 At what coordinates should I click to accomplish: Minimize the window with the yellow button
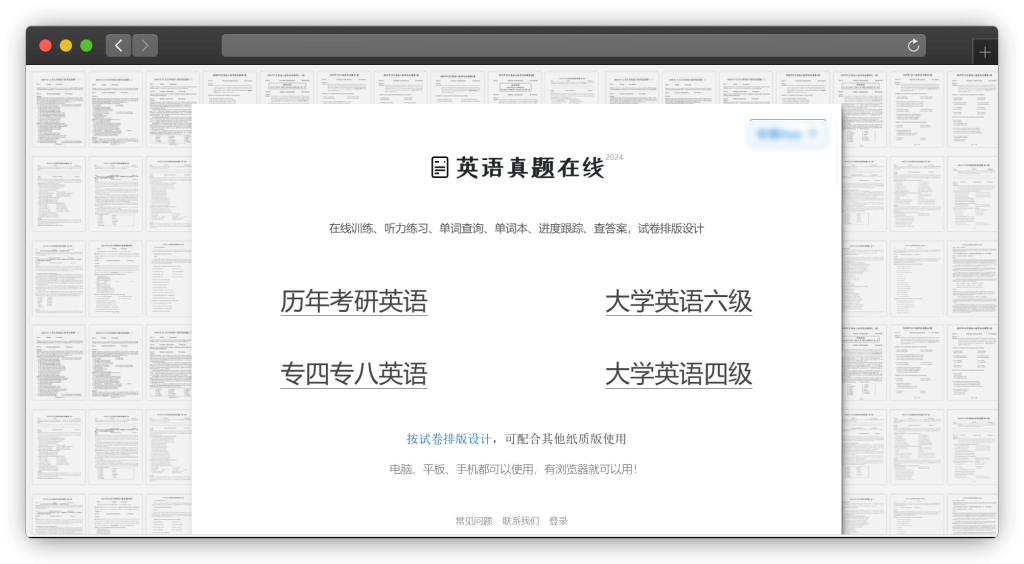pyautogui.click(x=66, y=45)
